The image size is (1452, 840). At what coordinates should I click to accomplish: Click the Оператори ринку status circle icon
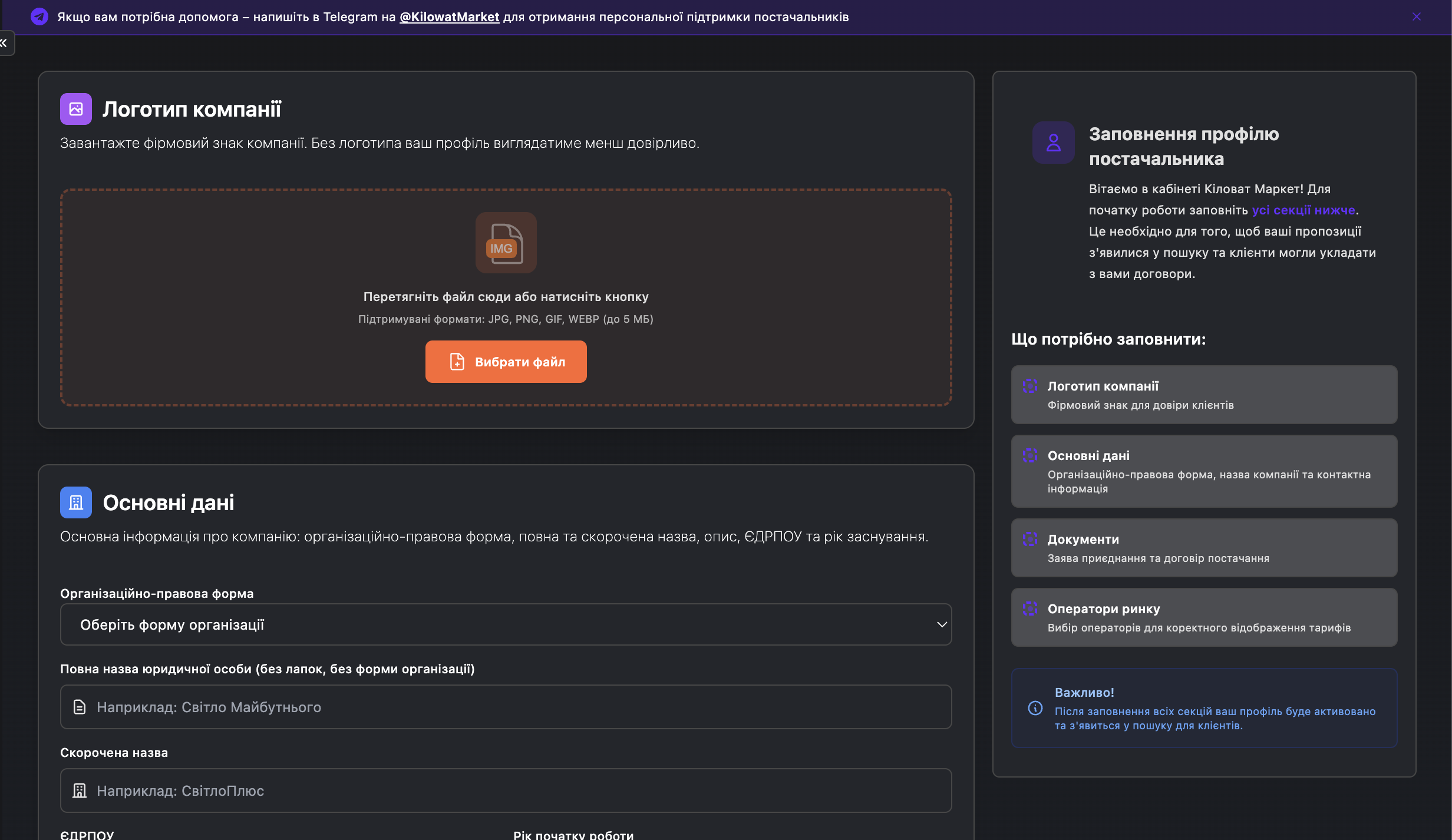pyautogui.click(x=1029, y=608)
